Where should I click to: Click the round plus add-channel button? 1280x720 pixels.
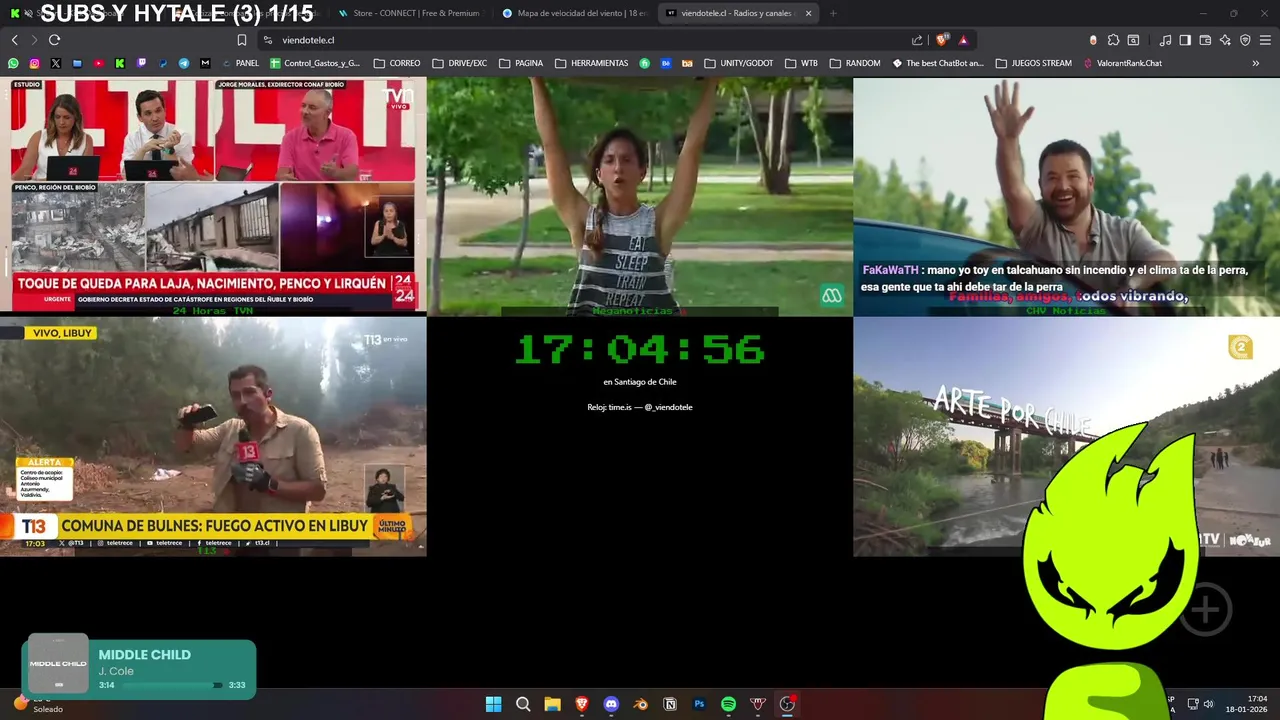(x=1205, y=609)
